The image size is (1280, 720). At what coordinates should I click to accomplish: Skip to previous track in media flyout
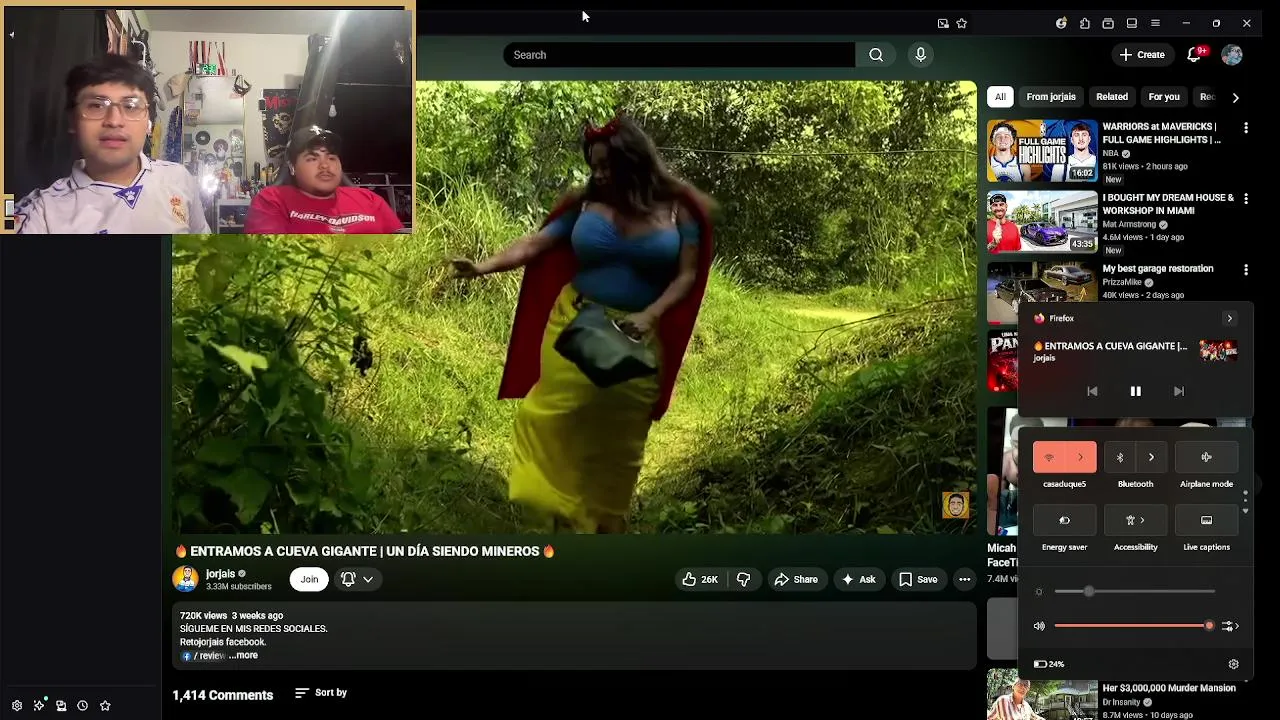[1092, 391]
